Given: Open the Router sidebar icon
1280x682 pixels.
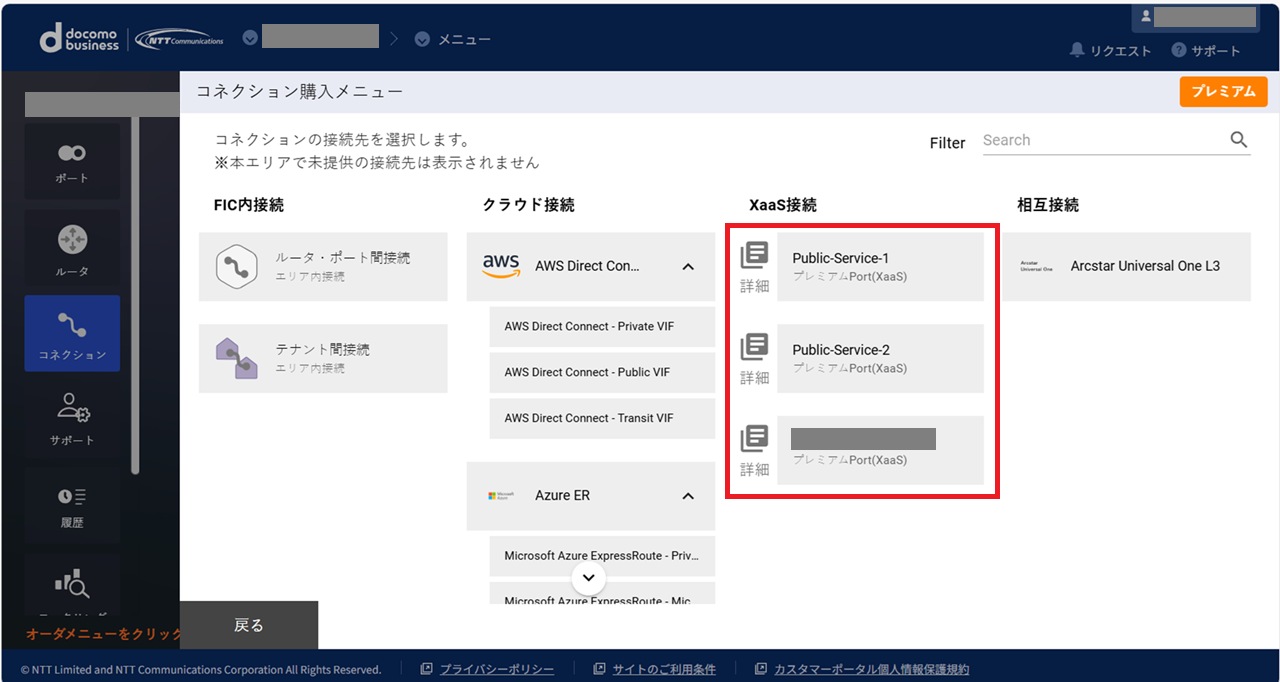Looking at the screenshot, I should point(72,249).
